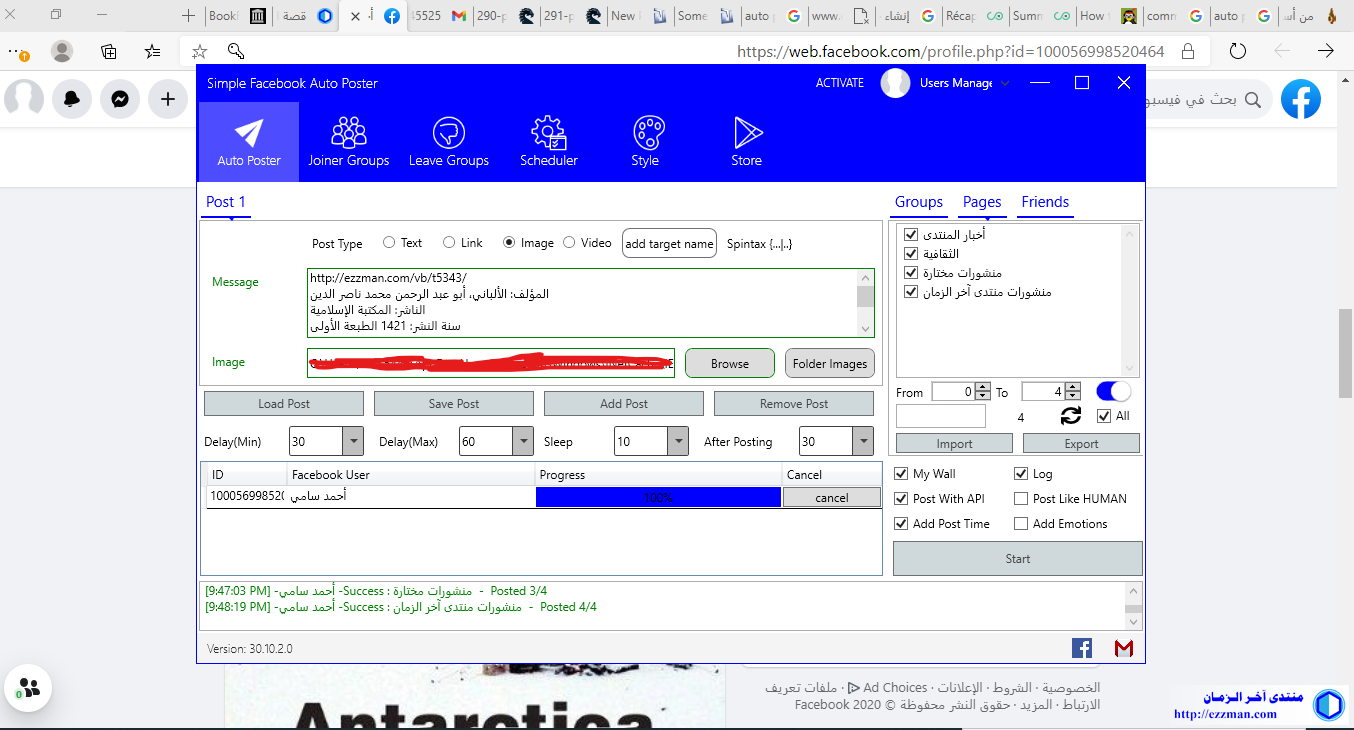Open the Store icon
Viewport: 1354px width, 730px height.
coord(746,141)
